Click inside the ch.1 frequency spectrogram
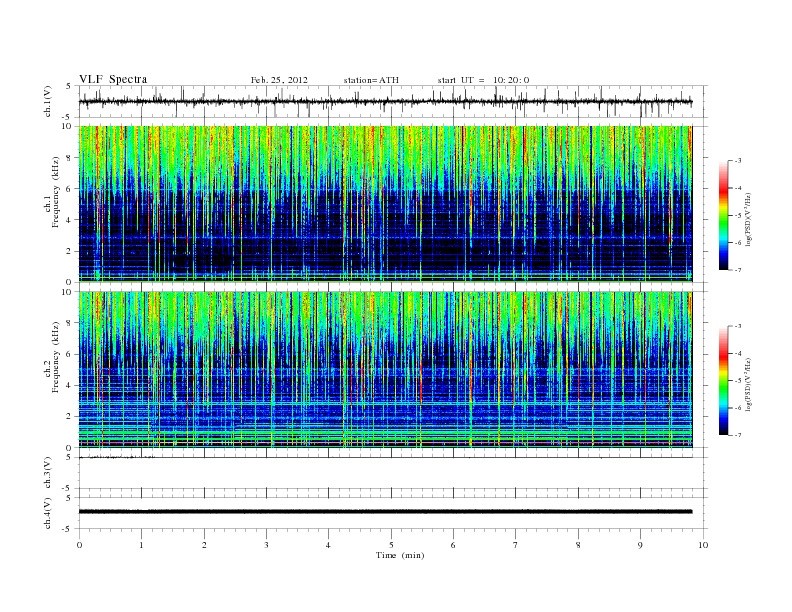 tap(385, 204)
